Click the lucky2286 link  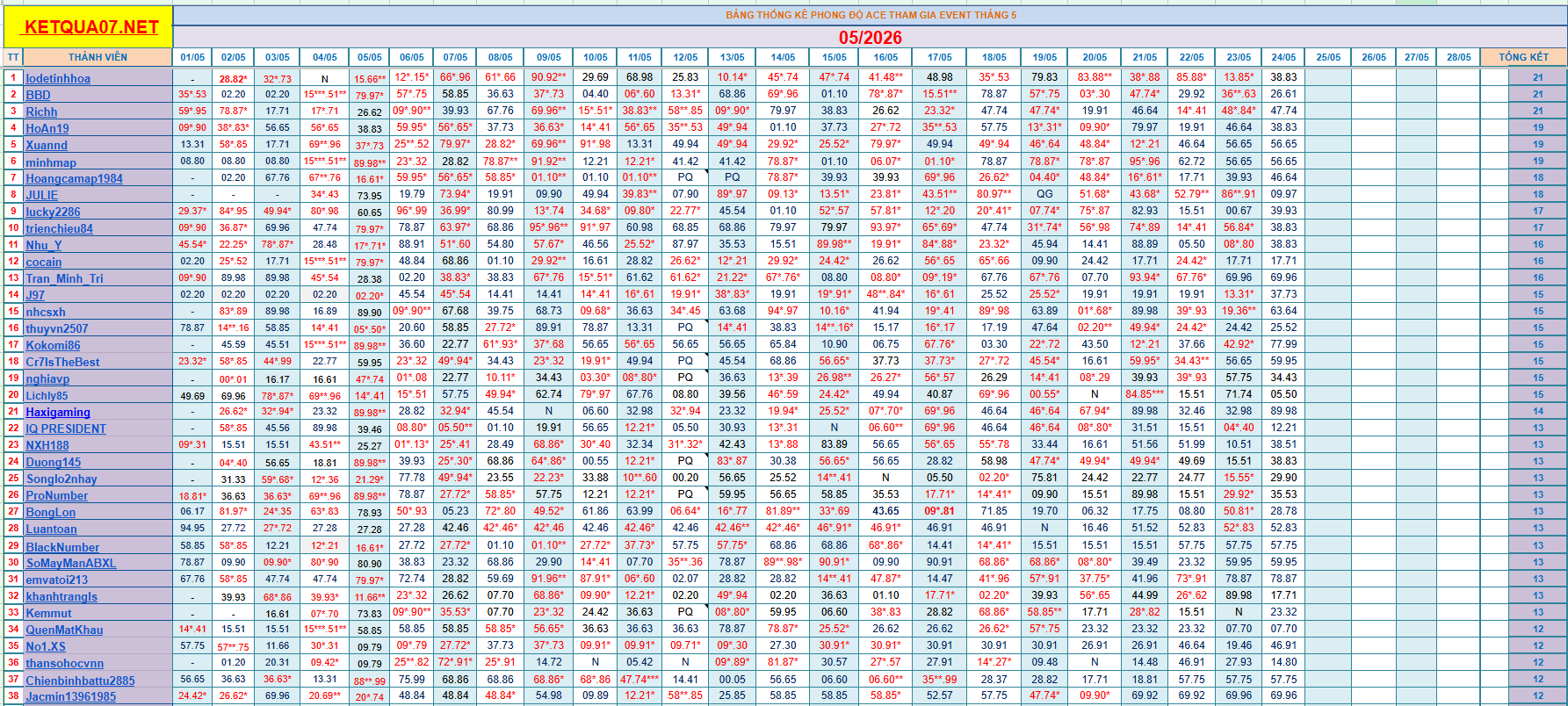point(53,212)
